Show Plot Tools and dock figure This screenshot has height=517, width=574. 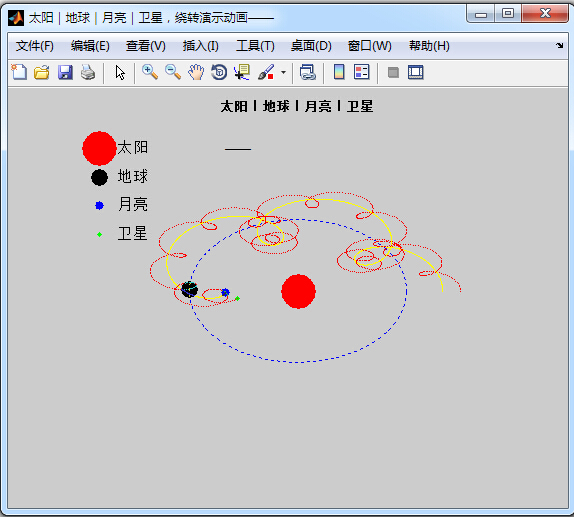415,72
